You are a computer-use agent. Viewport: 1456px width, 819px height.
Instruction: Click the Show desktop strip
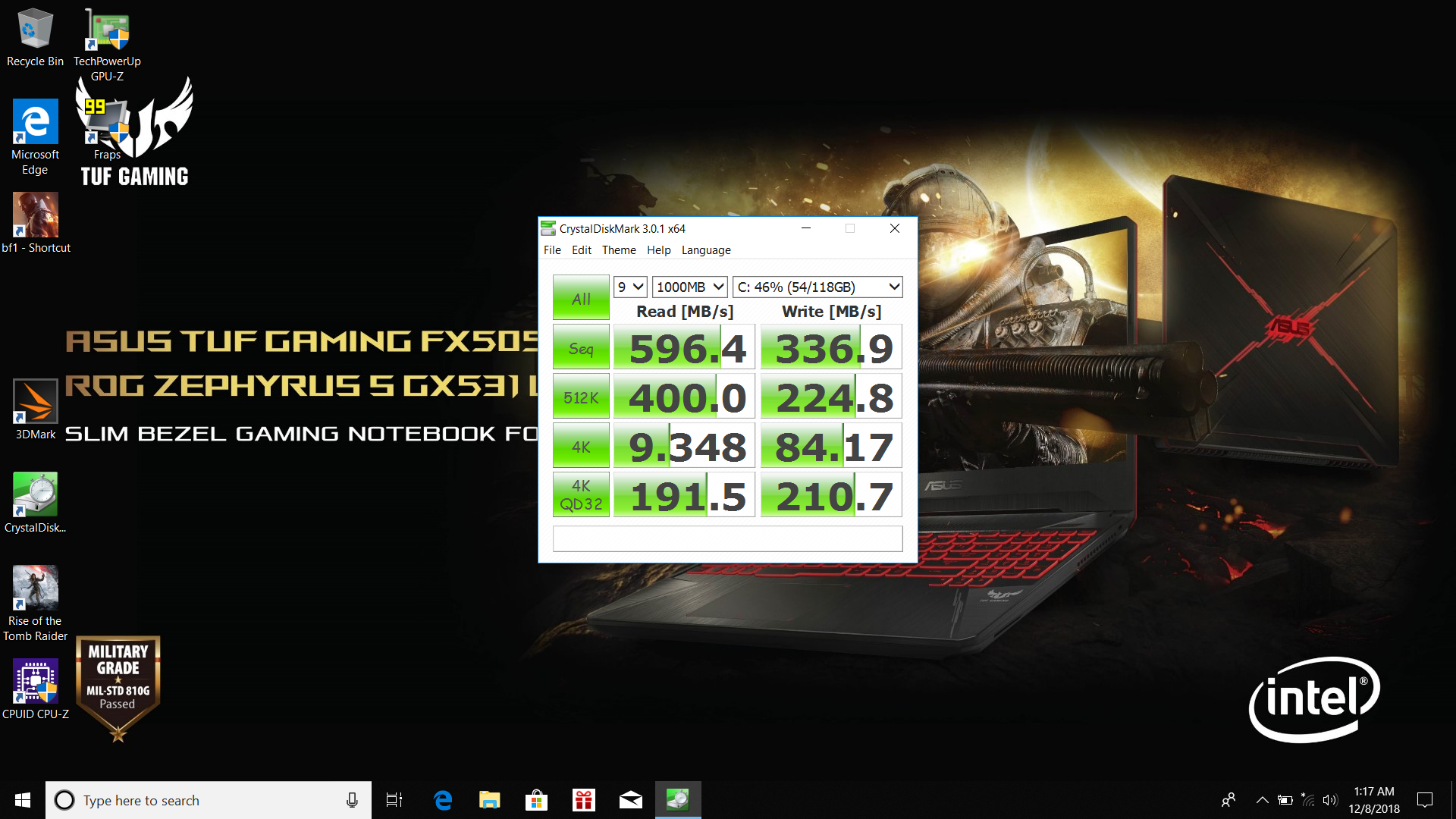[x=1452, y=800]
